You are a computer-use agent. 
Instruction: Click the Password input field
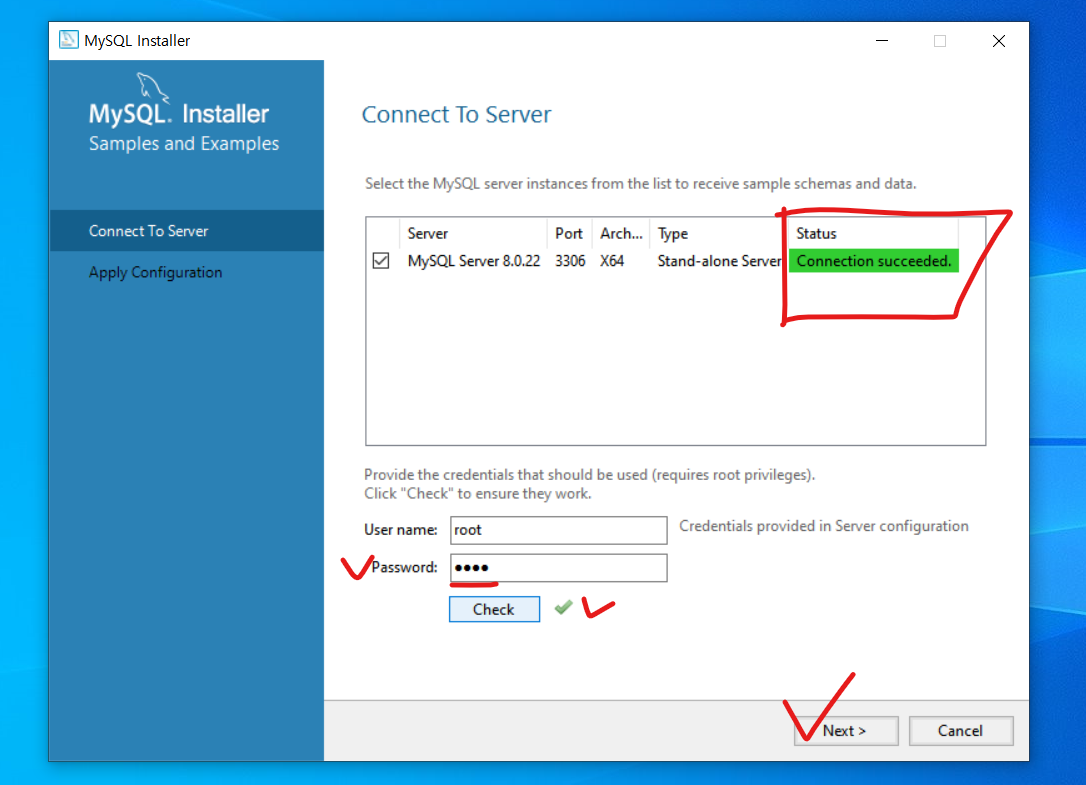(x=558, y=567)
